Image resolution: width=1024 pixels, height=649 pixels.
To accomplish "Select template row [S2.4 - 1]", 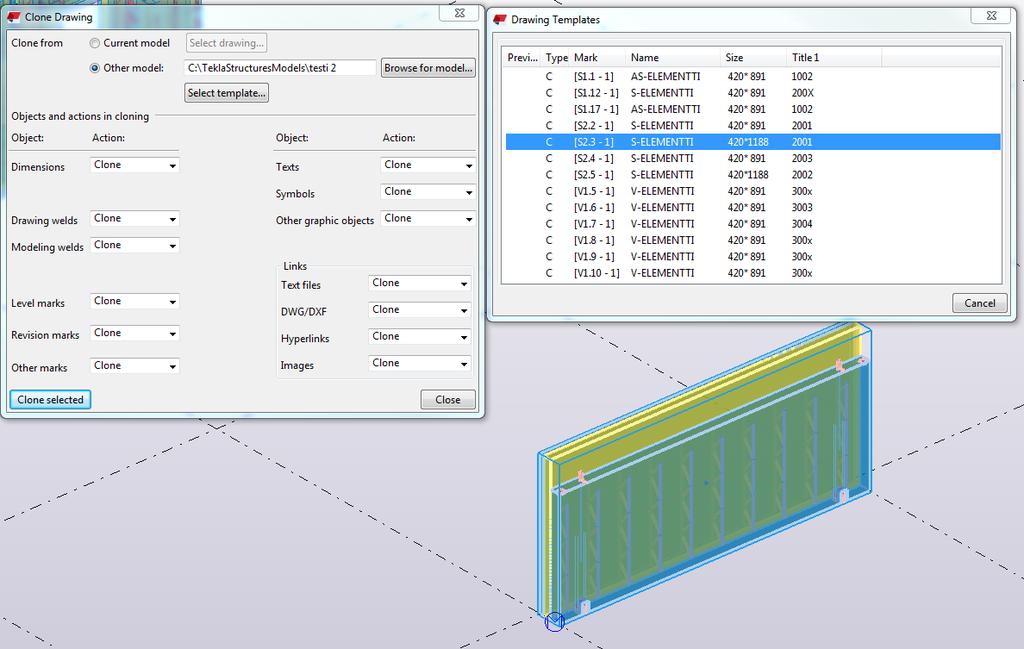I will click(x=753, y=158).
